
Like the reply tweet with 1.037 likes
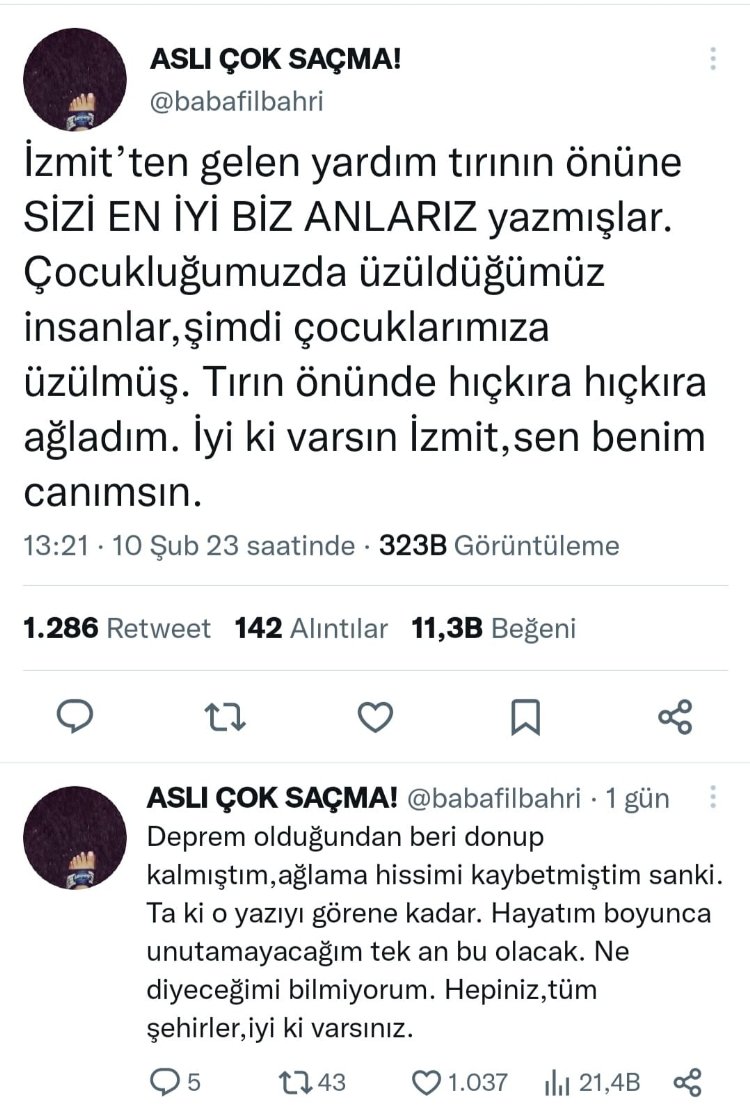pos(460,1082)
